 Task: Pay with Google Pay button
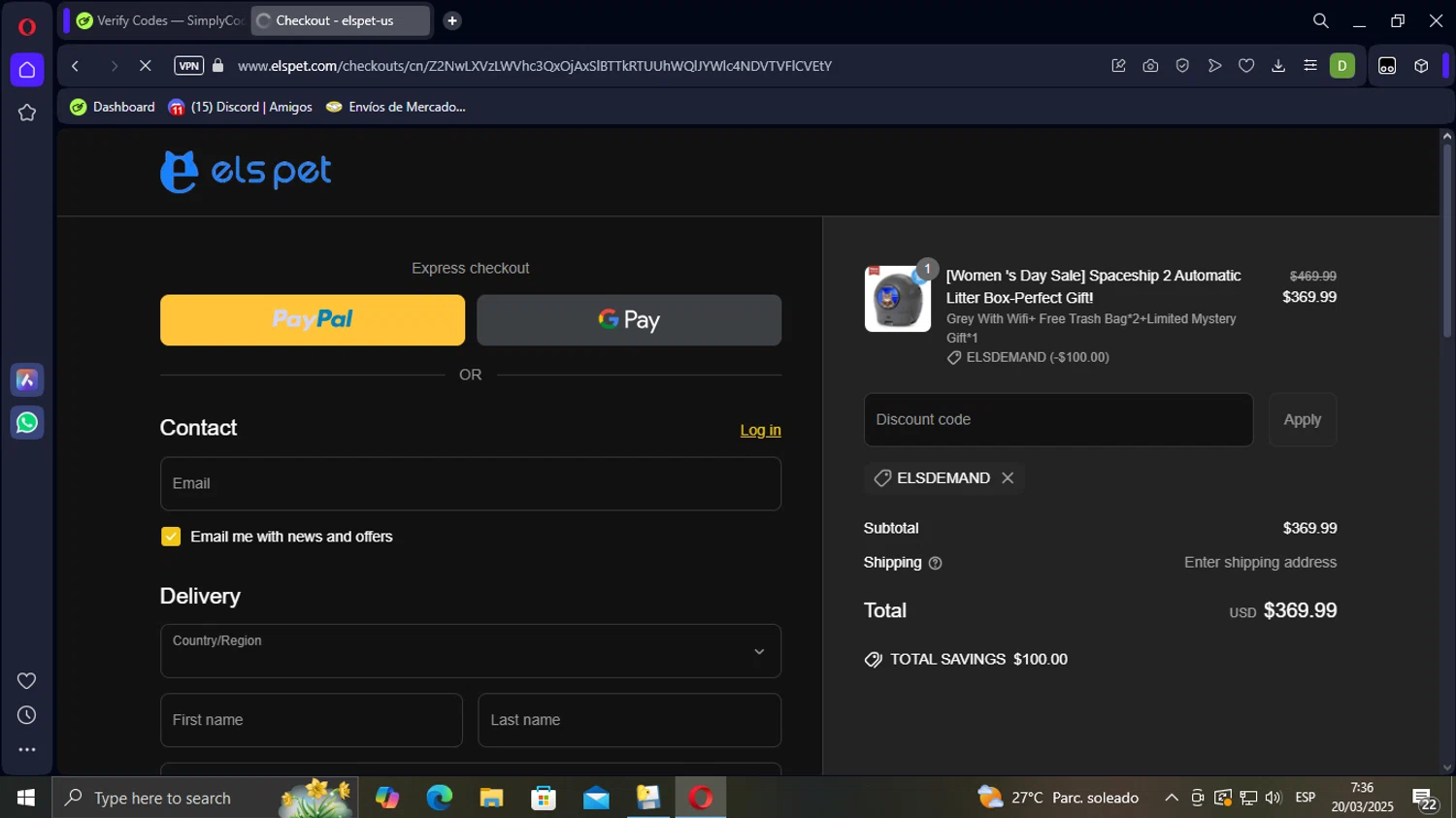click(629, 320)
